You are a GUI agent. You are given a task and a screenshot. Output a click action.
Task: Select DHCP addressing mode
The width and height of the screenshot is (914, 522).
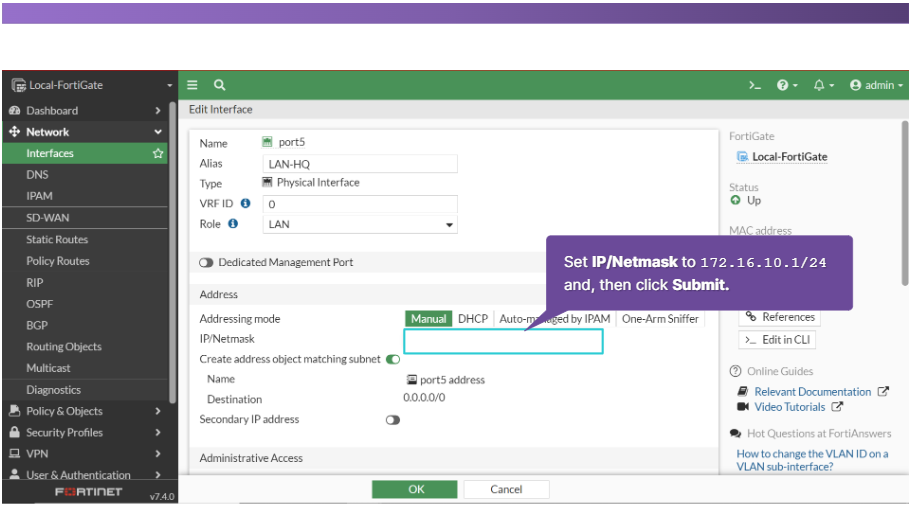click(x=473, y=319)
